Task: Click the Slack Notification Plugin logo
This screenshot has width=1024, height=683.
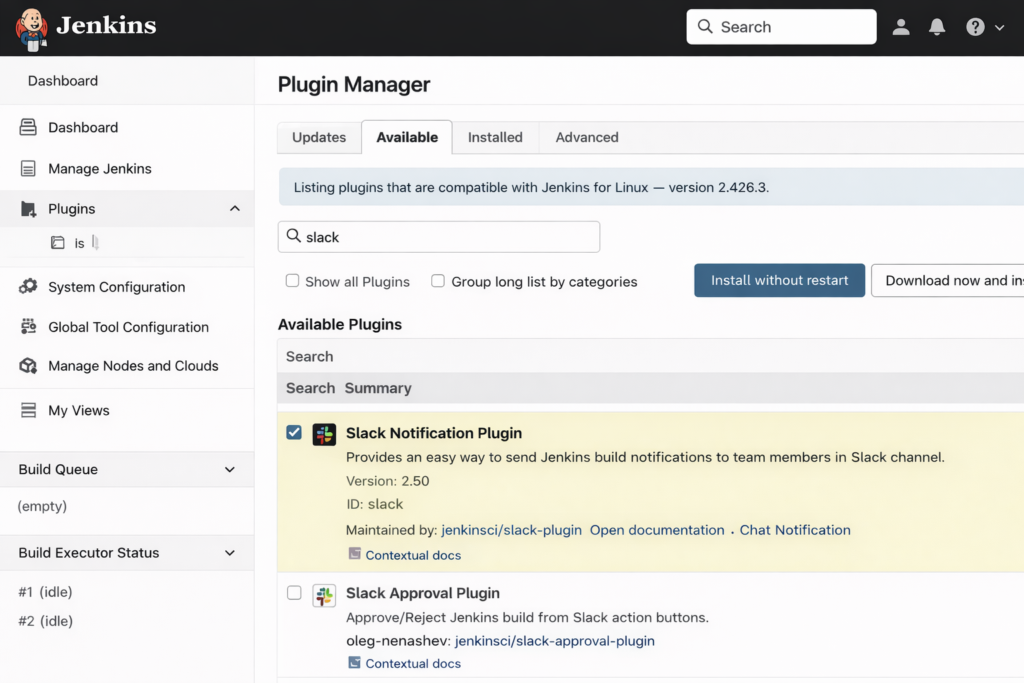Action: click(324, 434)
